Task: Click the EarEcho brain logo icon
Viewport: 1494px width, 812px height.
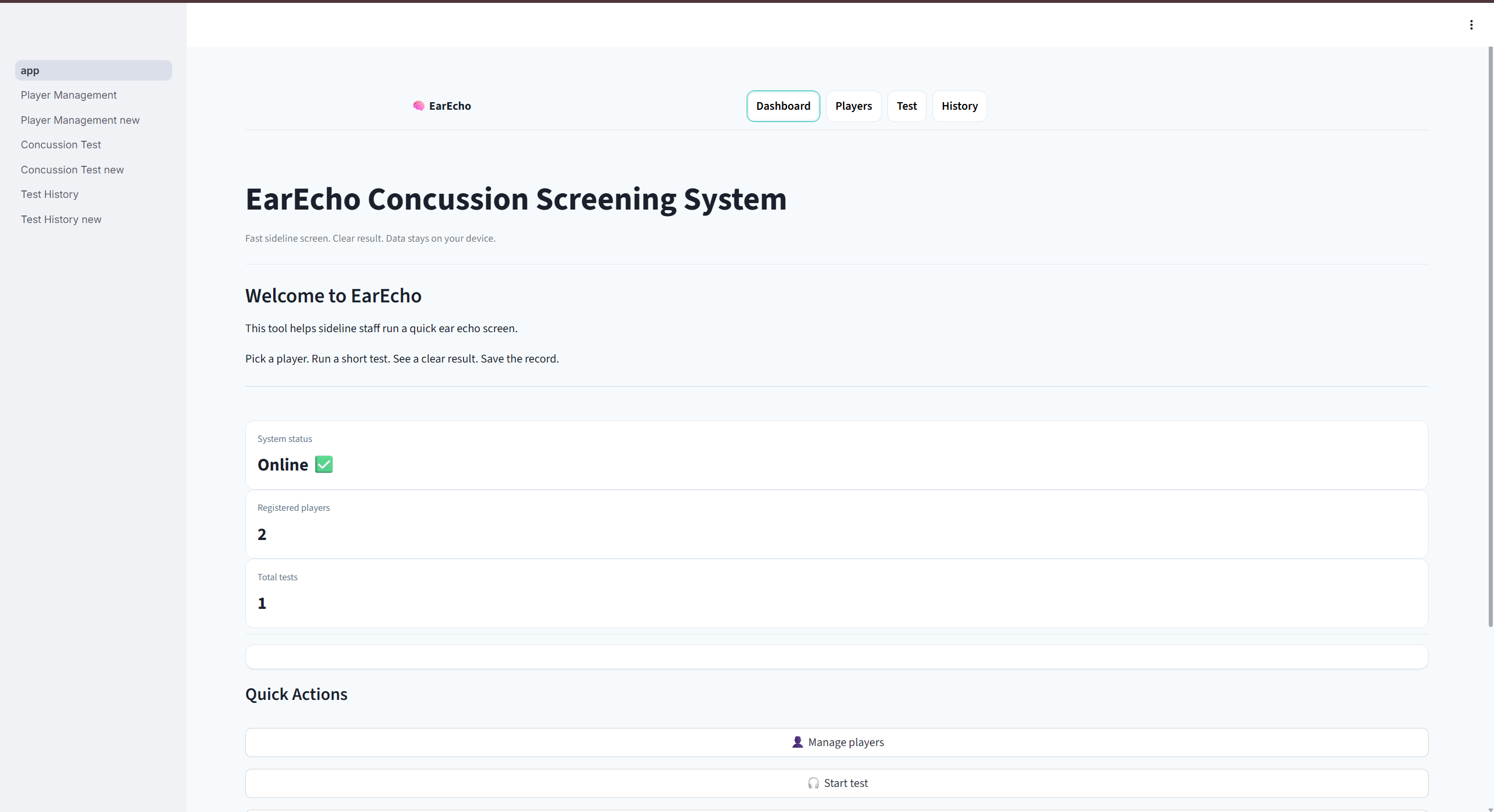Action: (419, 106)
